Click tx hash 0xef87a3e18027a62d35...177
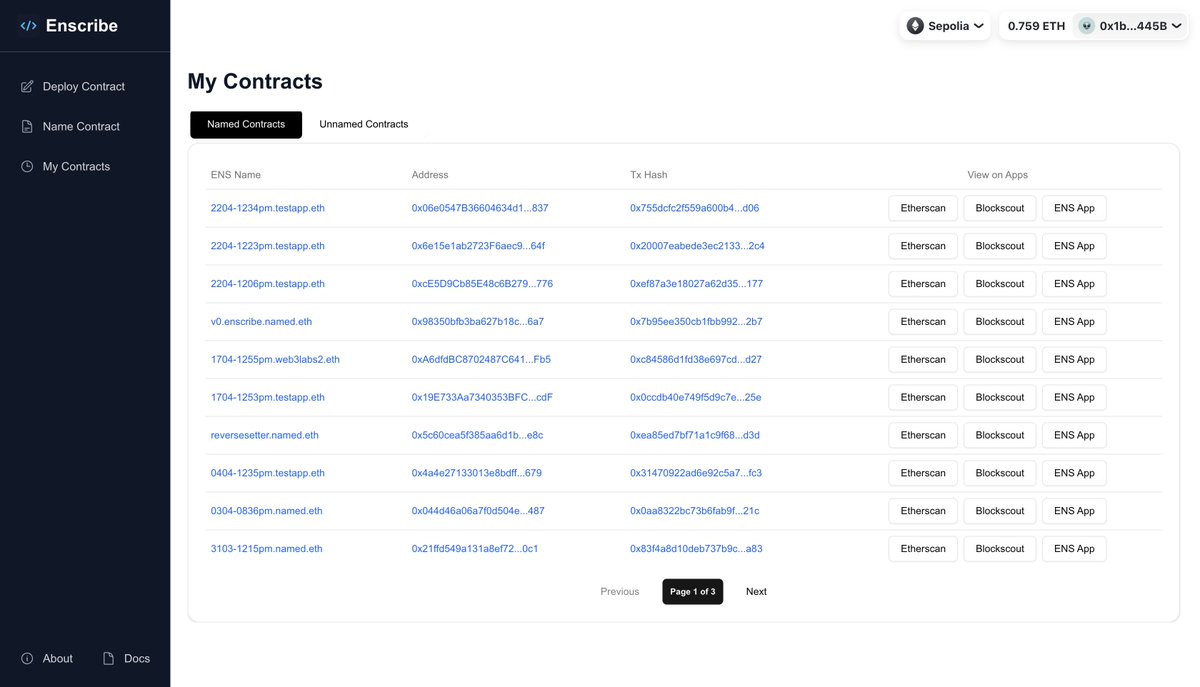Screen dimensions: 1200x687 click(696, 284)
